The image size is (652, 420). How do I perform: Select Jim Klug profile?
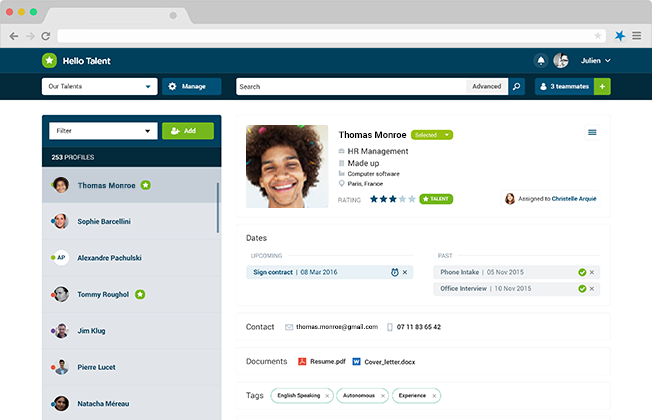pyautogui.click(x=131, y=331)
